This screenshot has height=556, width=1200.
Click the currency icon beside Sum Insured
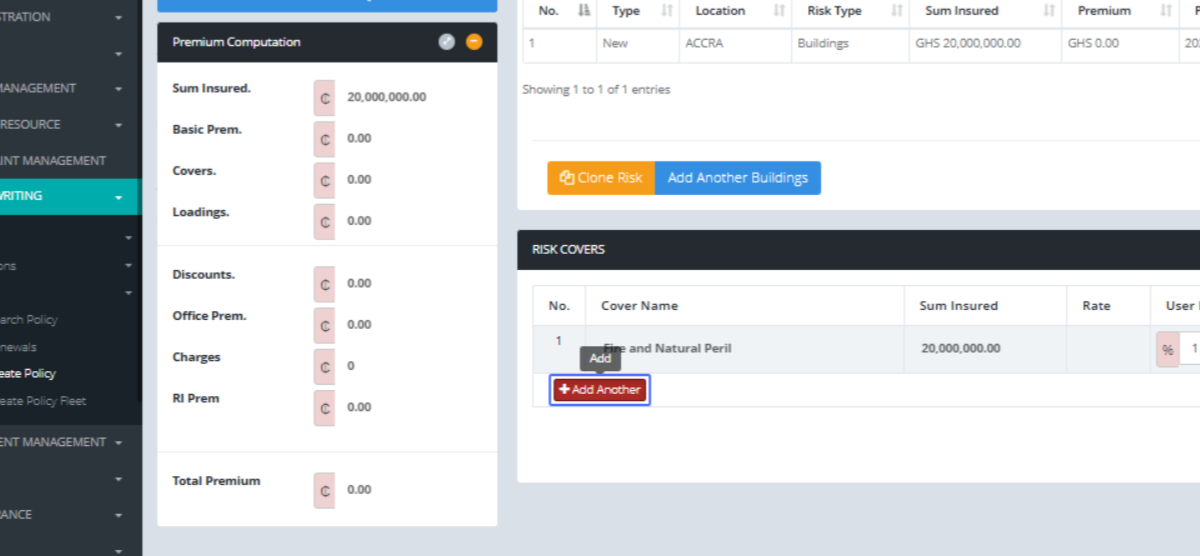(325, 98)
